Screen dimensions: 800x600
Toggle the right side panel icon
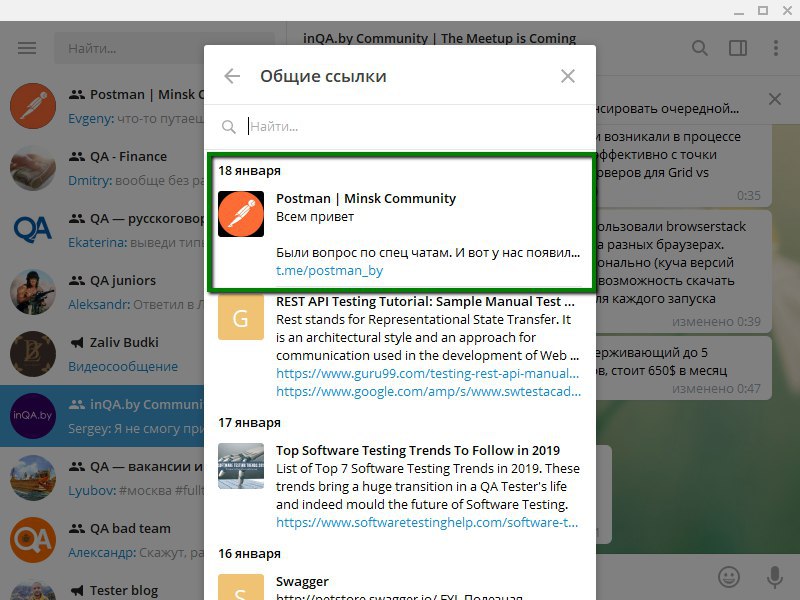tap(738, 48)
